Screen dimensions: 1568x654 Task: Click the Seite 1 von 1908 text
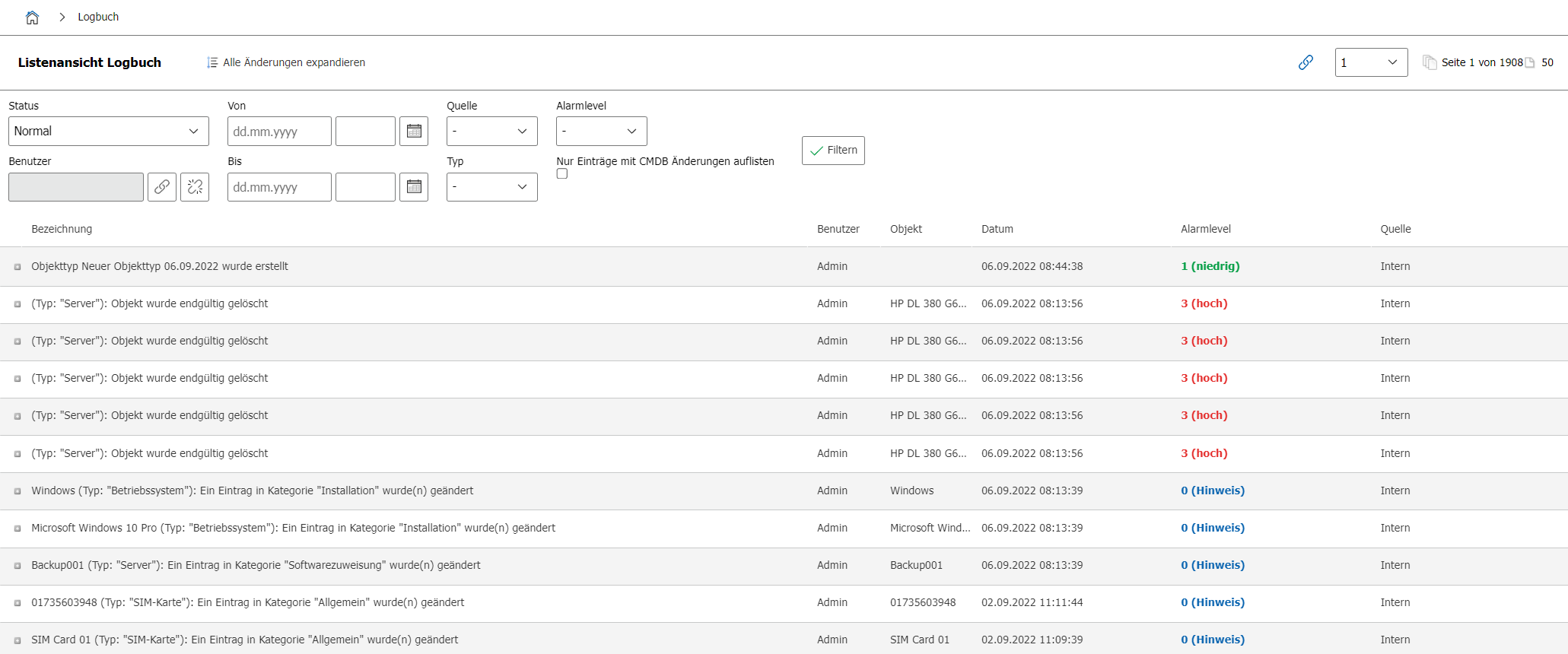tap(1482, 62)
